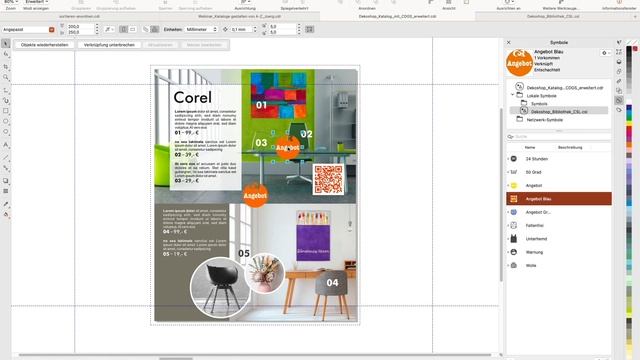Select Dekoshop_Bibliothek_CSL.csl in symbol tree

(559, 111)
